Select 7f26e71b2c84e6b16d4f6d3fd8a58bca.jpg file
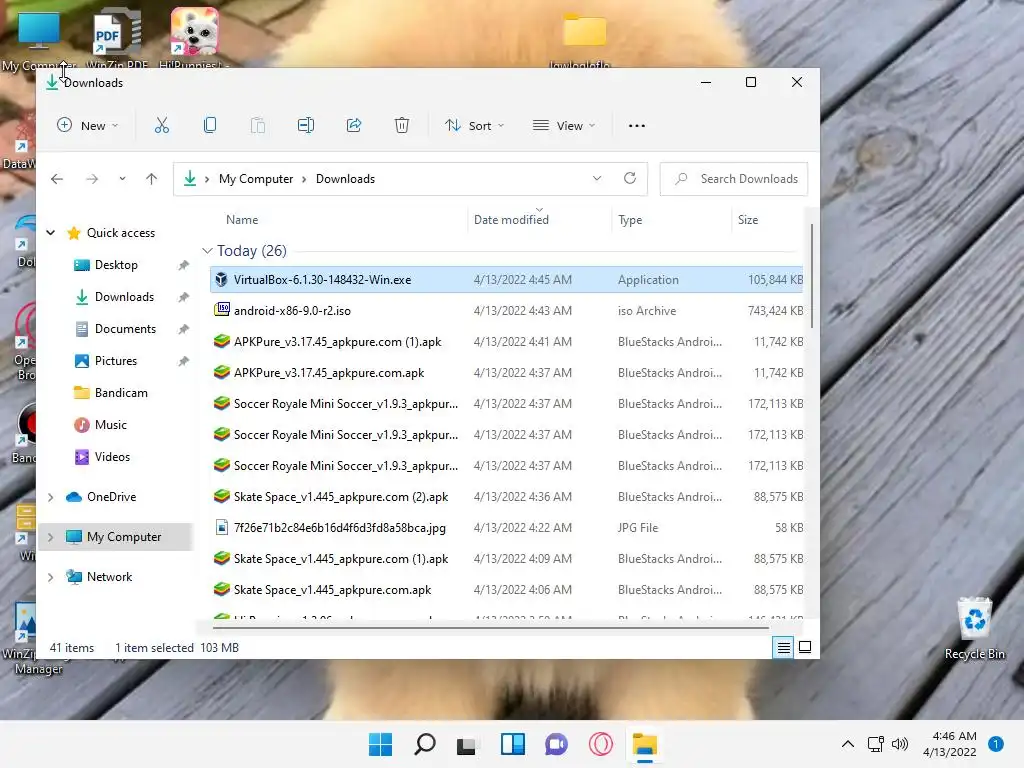1024x768 pixels. [507, 528]
